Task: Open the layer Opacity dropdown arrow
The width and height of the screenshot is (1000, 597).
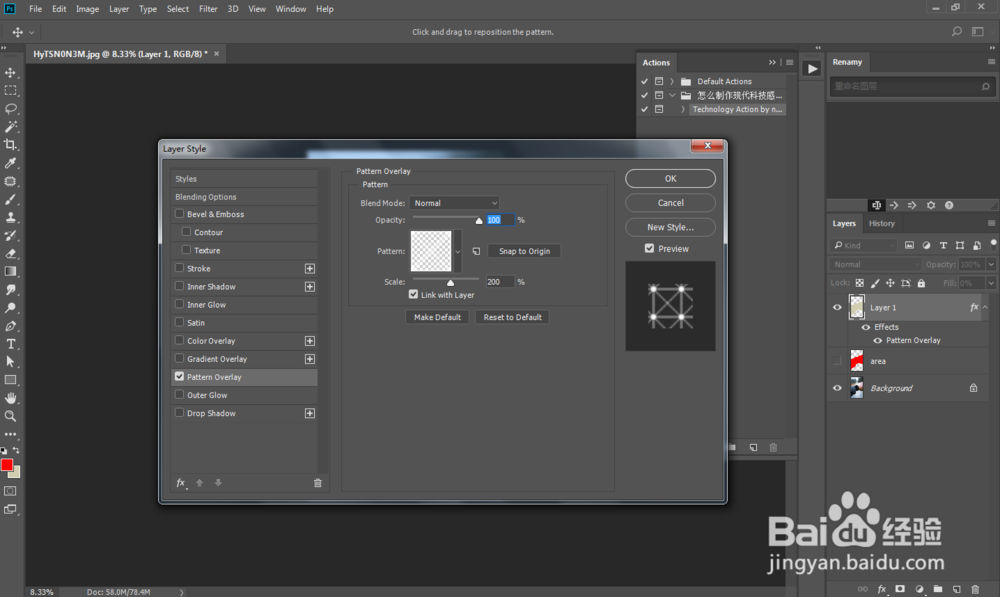Action: (x=991, y=264)
